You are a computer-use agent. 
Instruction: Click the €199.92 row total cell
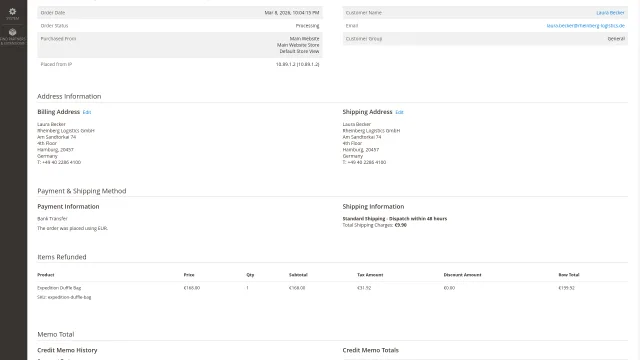566,288
